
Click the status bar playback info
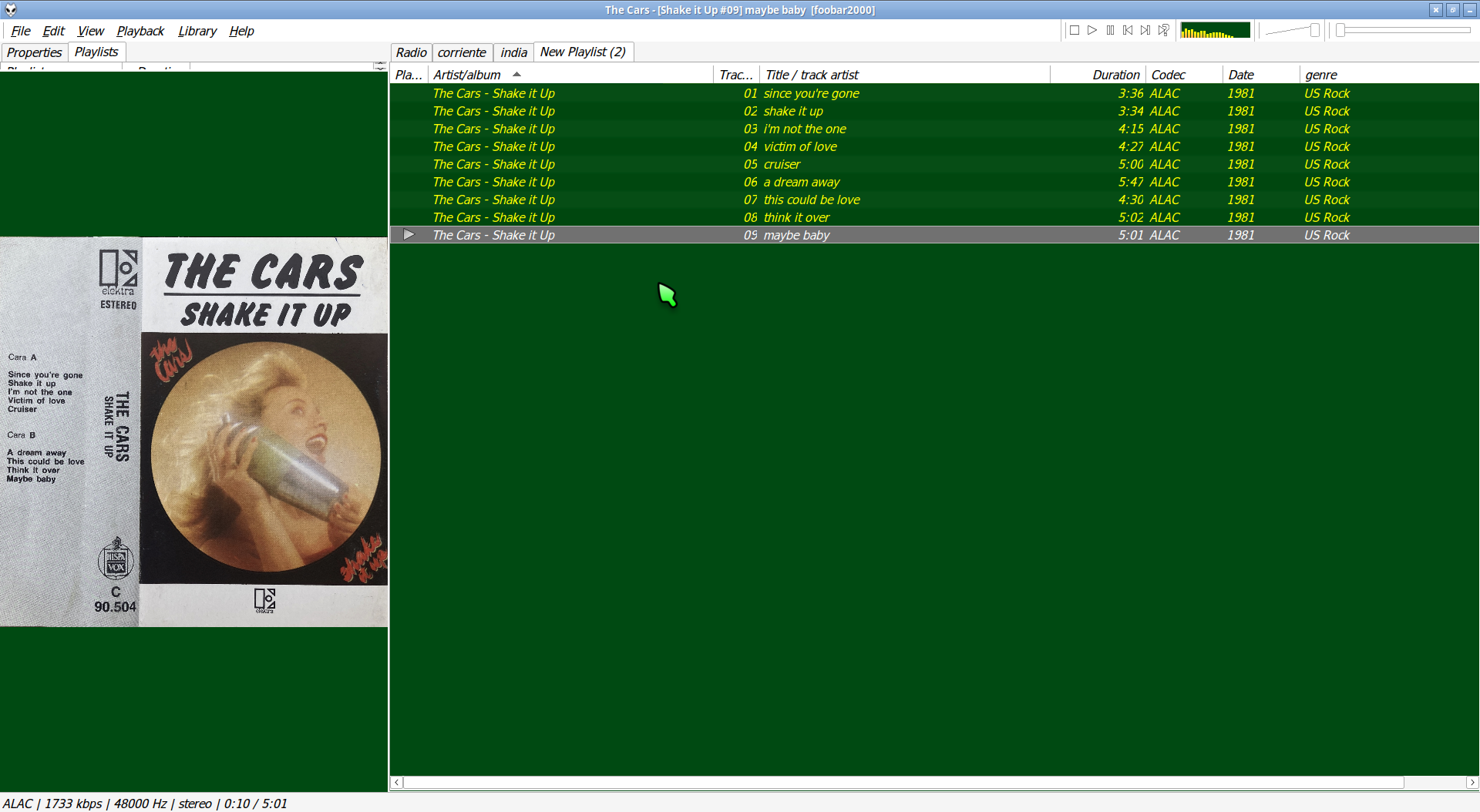tap(145, 804)
